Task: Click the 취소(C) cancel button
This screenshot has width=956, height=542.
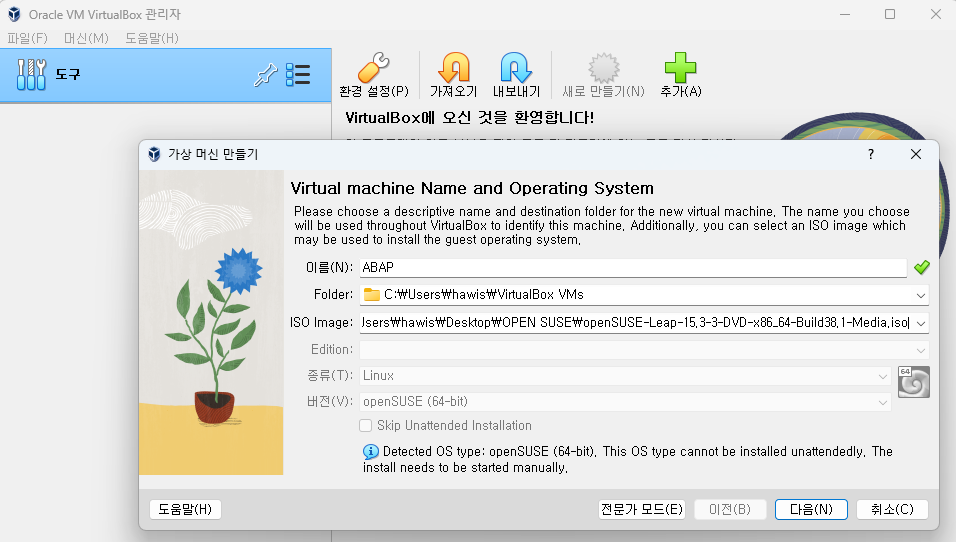Action: [x=893, y=509]
